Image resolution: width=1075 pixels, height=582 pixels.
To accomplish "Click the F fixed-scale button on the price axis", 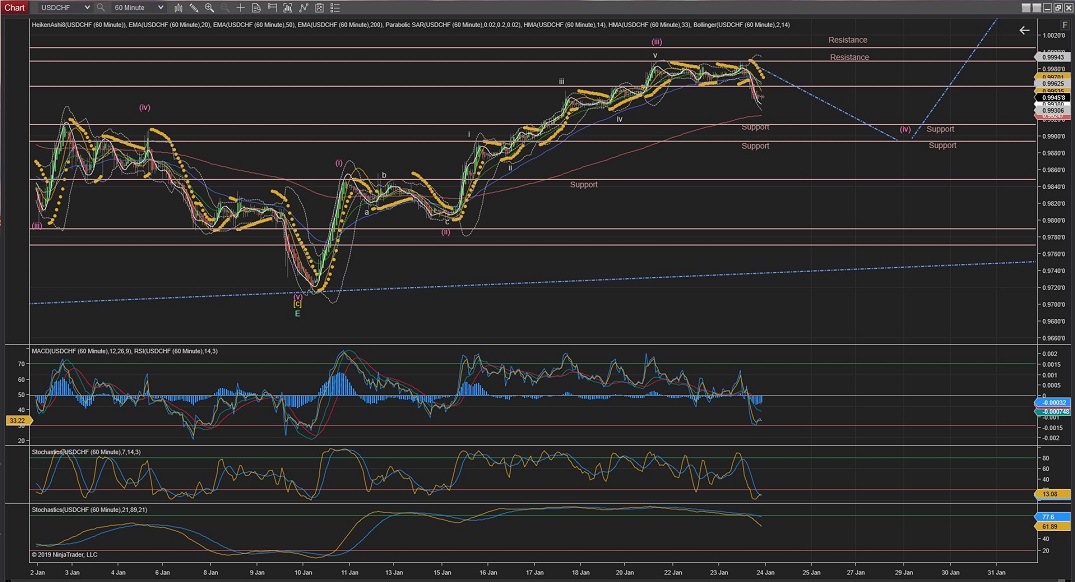I will tap(1065, 25).
